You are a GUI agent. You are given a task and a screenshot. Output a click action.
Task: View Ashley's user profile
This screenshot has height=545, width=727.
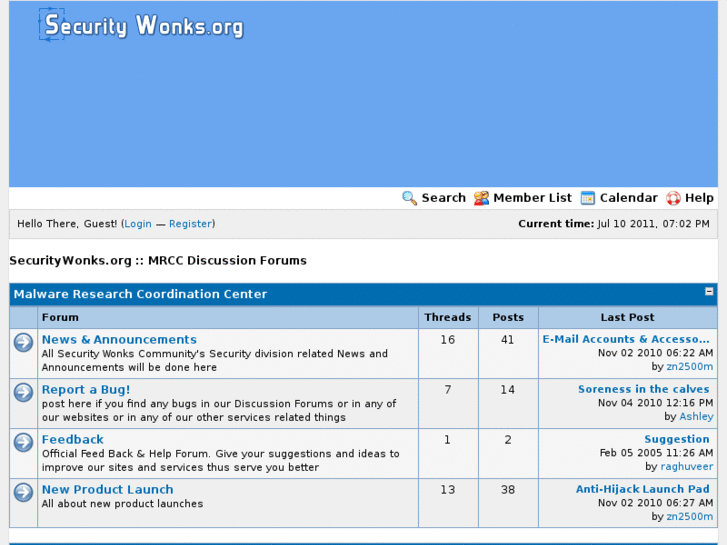(x=696, y=417)
